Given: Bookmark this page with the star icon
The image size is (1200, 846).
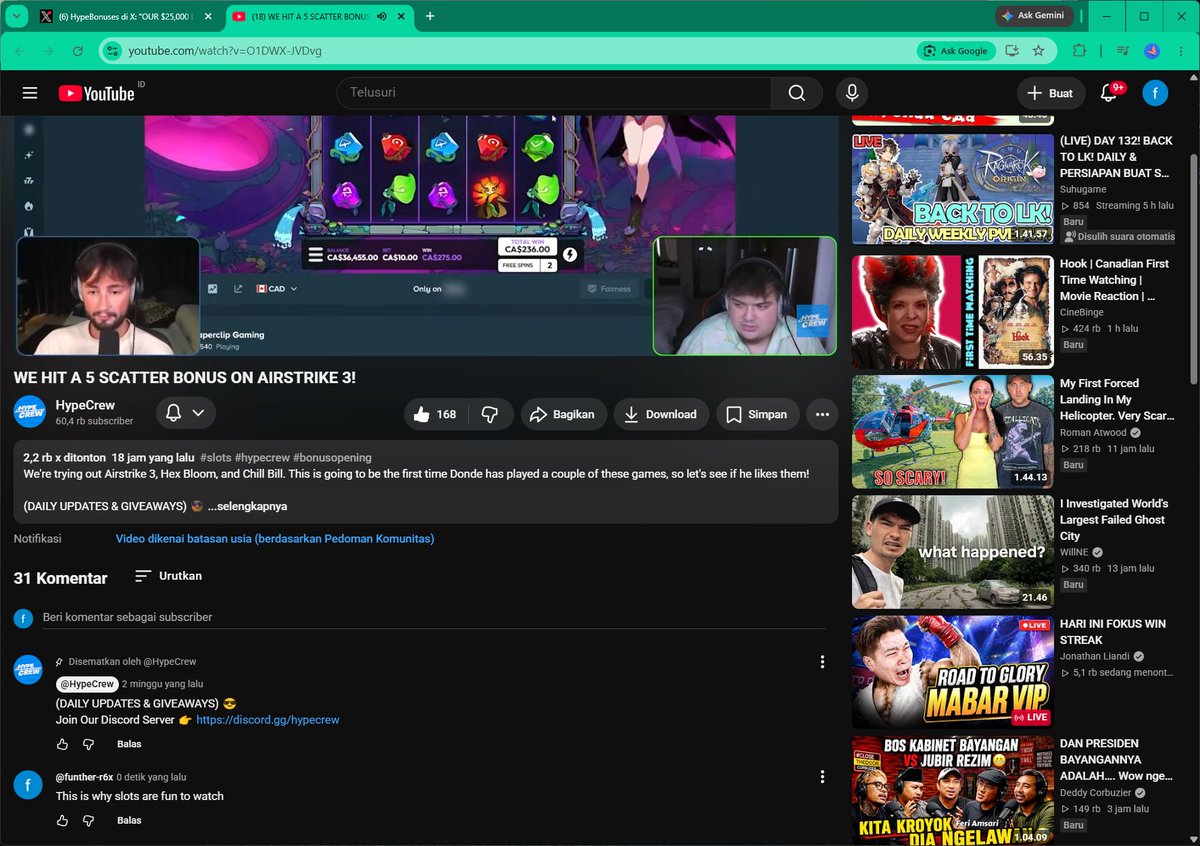Looking at the screenshot, I should point(1039,50).
